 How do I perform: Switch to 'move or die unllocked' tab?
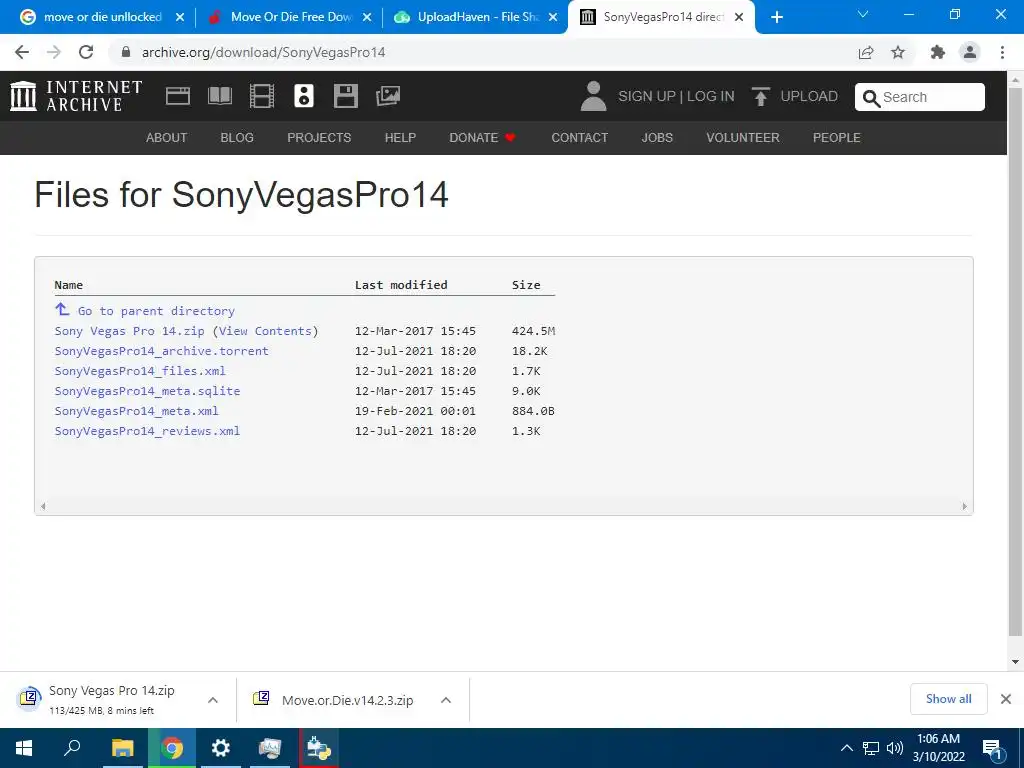point(102,18)
